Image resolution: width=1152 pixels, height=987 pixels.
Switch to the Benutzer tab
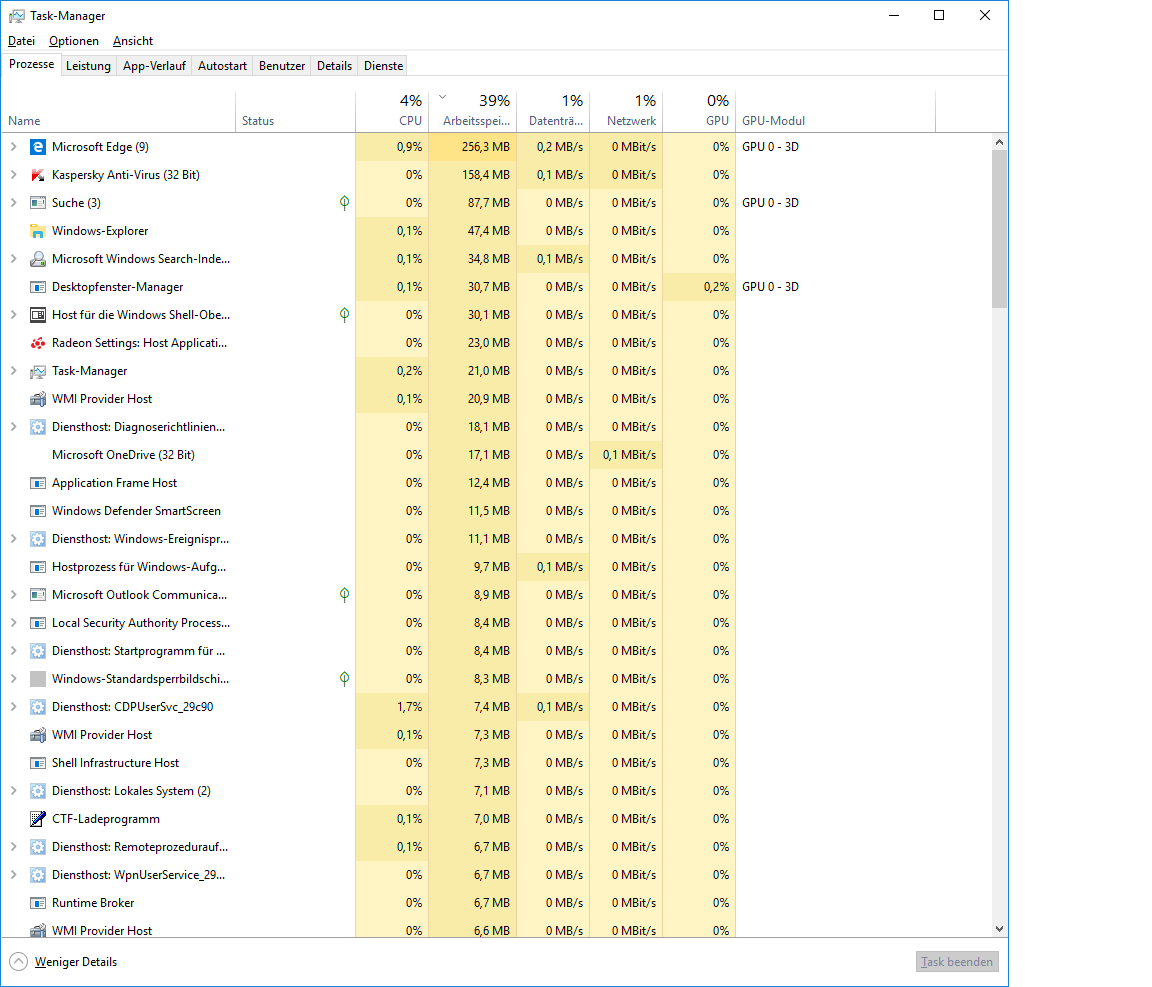[x=282, y=66]
